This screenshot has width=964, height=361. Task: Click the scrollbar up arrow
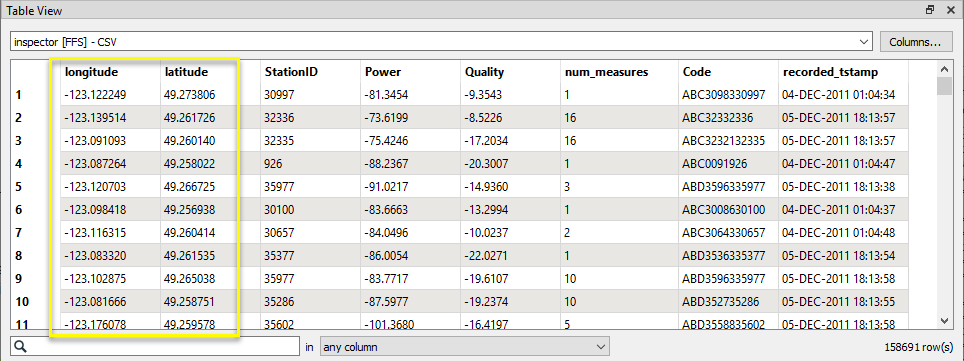pyautogui.click(x=944, y=68)
